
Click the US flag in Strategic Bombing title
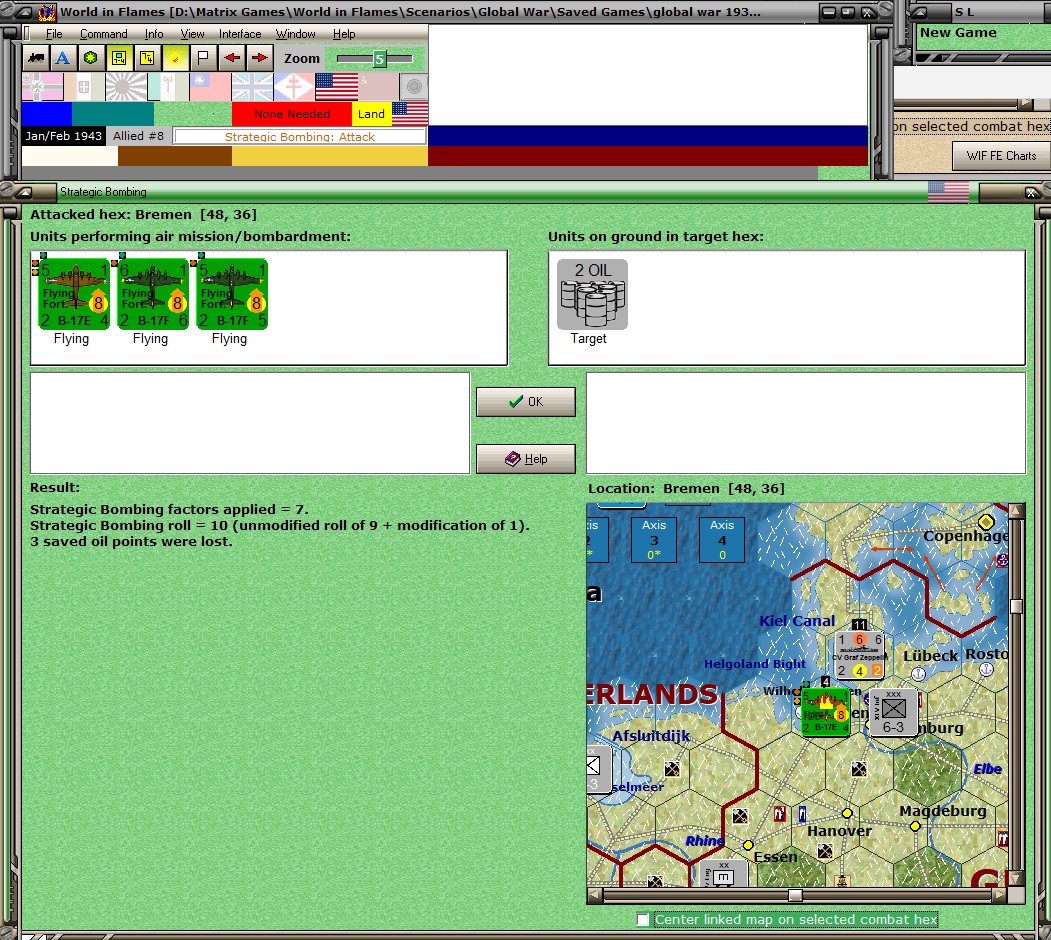click(948, 192)
